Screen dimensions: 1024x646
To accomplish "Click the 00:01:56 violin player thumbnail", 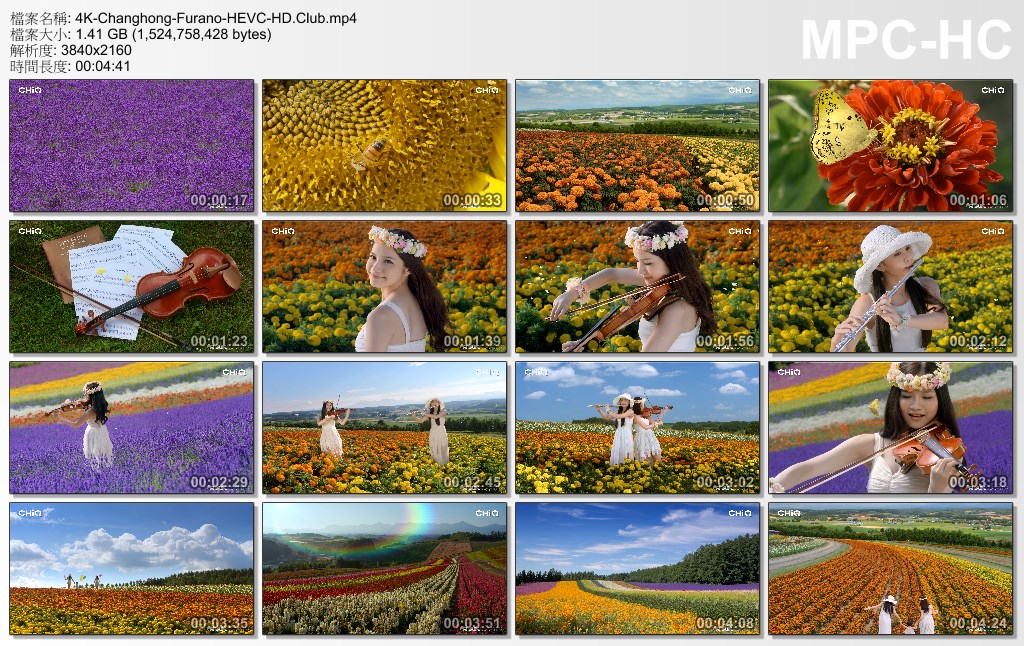I will pyautogui.click(x=638, y=287).
